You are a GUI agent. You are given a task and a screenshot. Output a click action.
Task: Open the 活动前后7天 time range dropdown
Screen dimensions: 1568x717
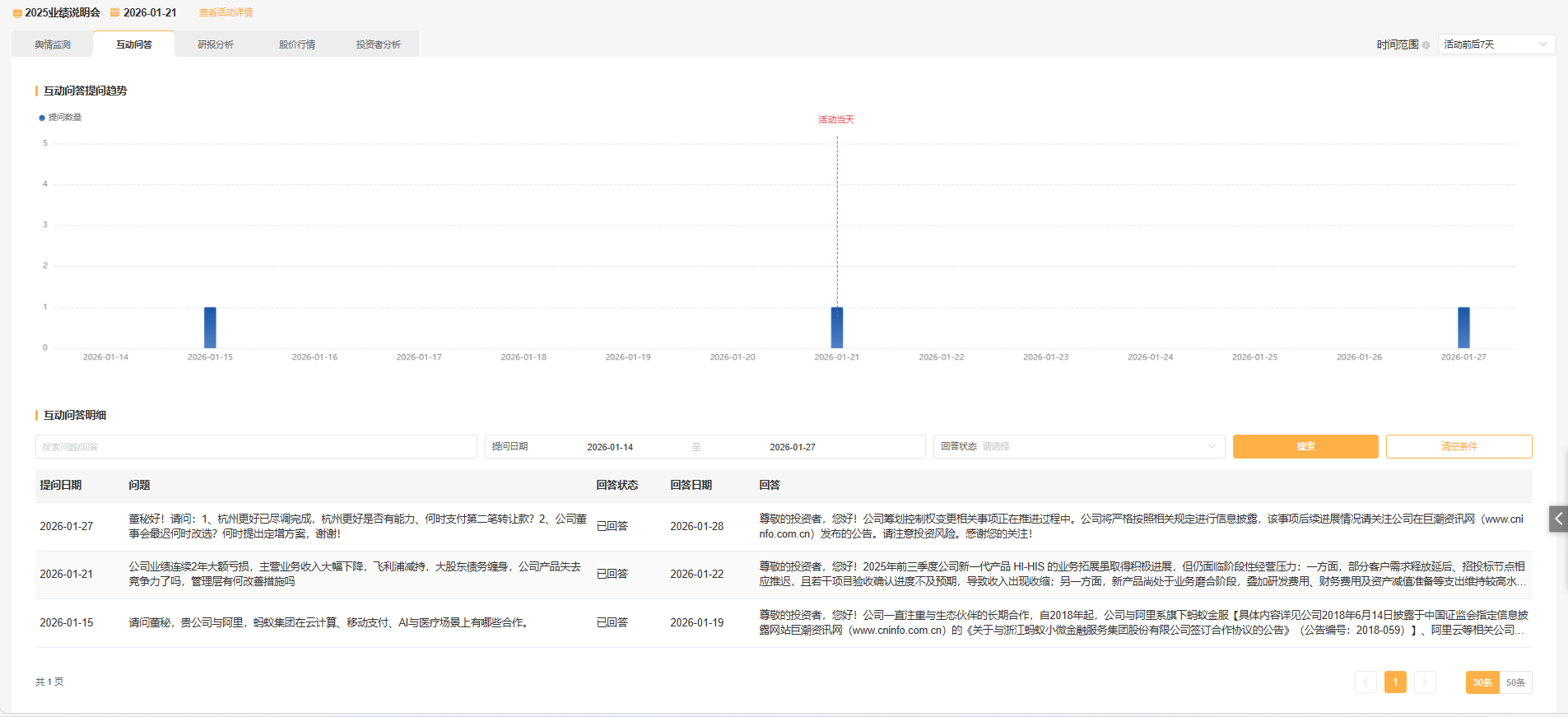tap(1496, 44)
